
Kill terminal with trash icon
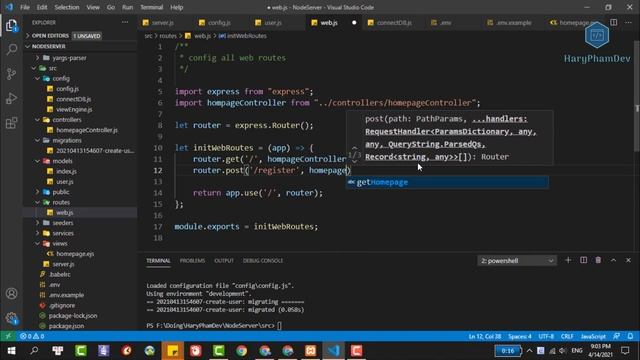[598, 260]
